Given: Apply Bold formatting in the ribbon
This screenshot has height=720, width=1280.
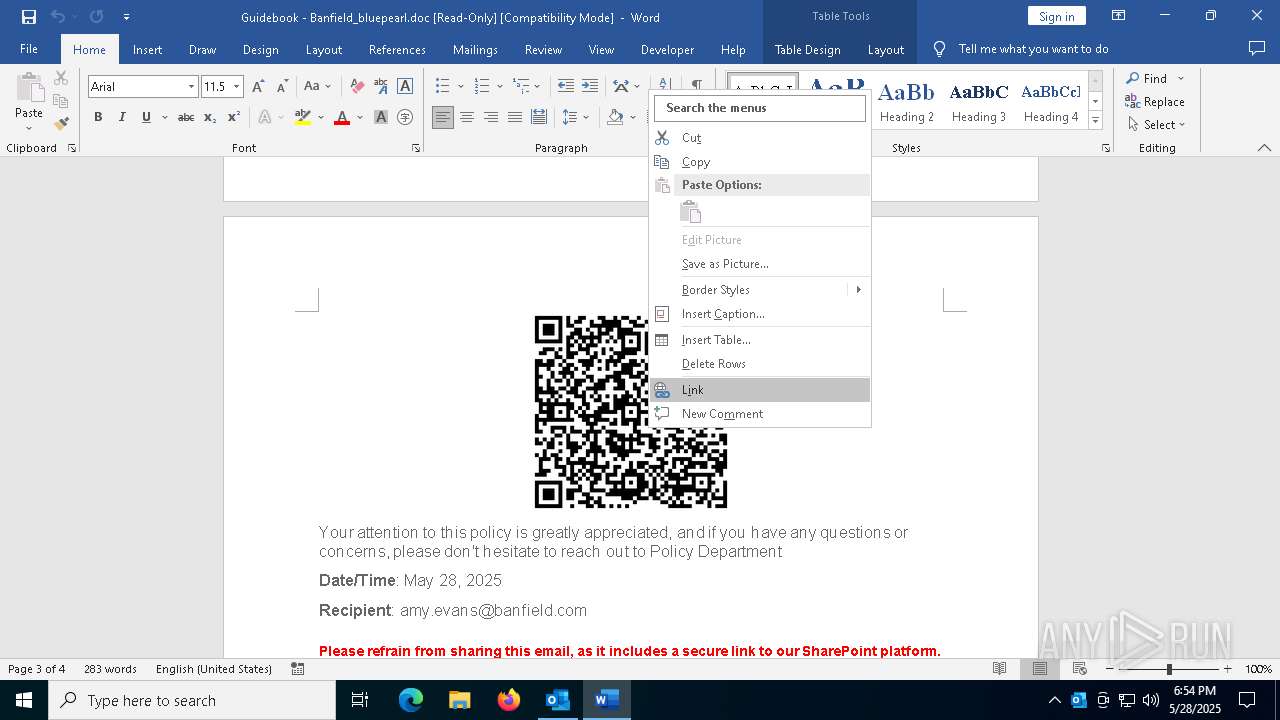Looking at the screenshot, I should pos(98,117).
